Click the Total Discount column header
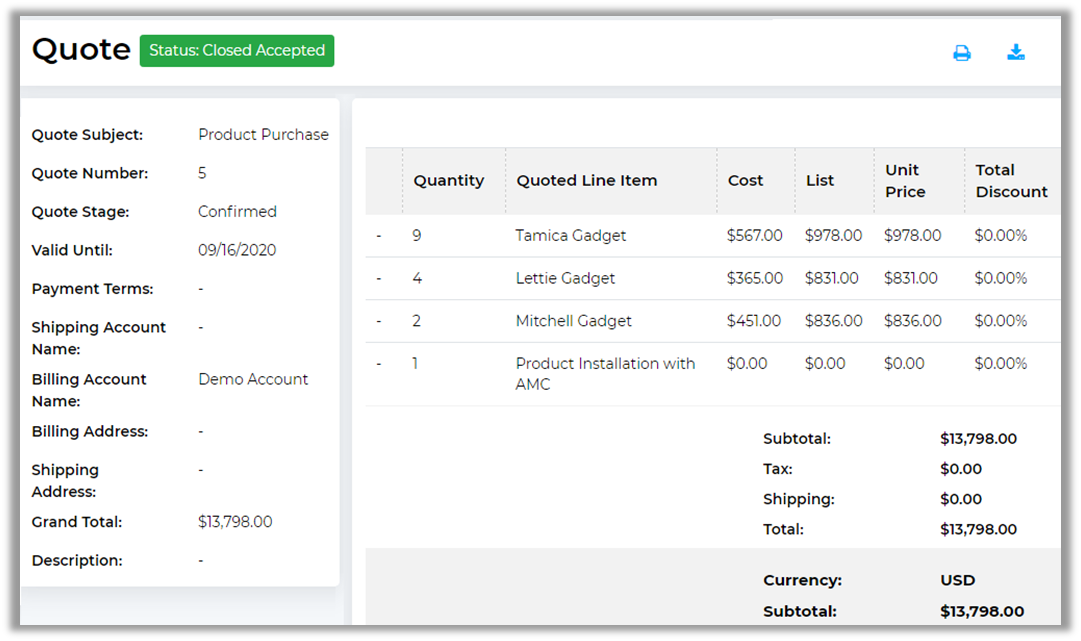Image resolution: width=1081 pixels, height=641 pixels. tap(1011, 181)
